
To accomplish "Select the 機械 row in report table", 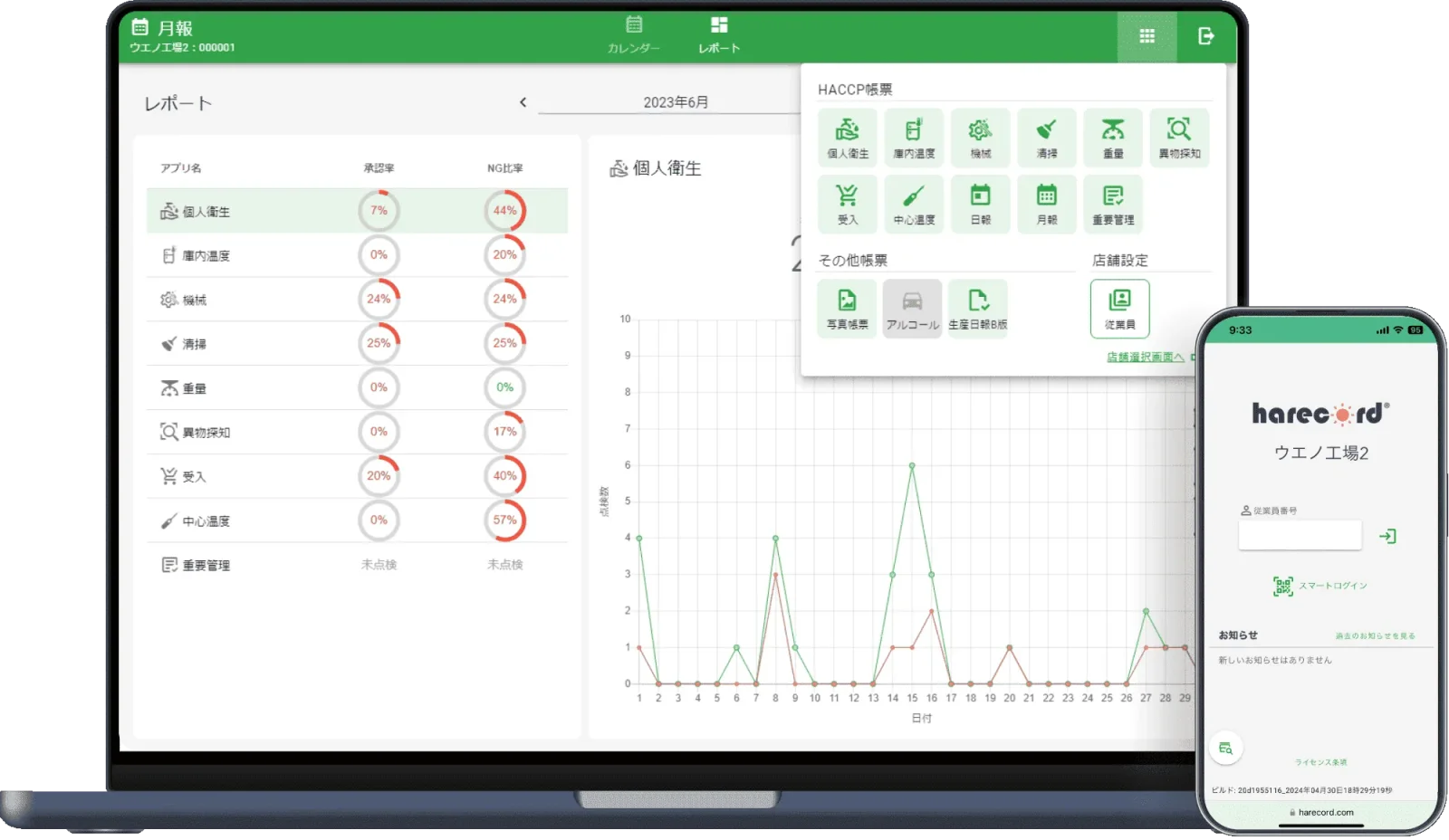I will tap(357, 300).
